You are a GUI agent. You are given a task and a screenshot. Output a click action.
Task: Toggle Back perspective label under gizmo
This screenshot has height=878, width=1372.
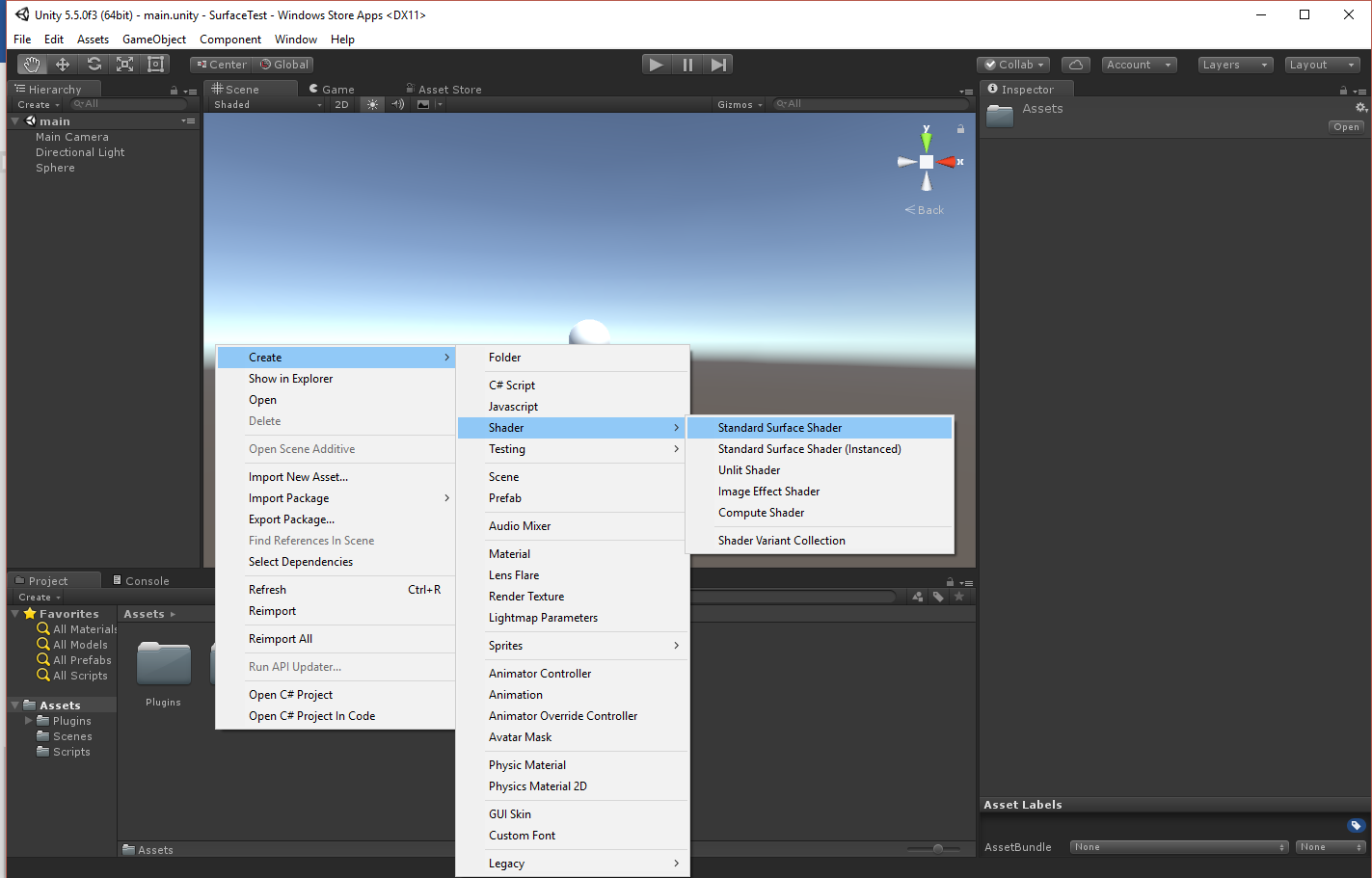[925, 210]
